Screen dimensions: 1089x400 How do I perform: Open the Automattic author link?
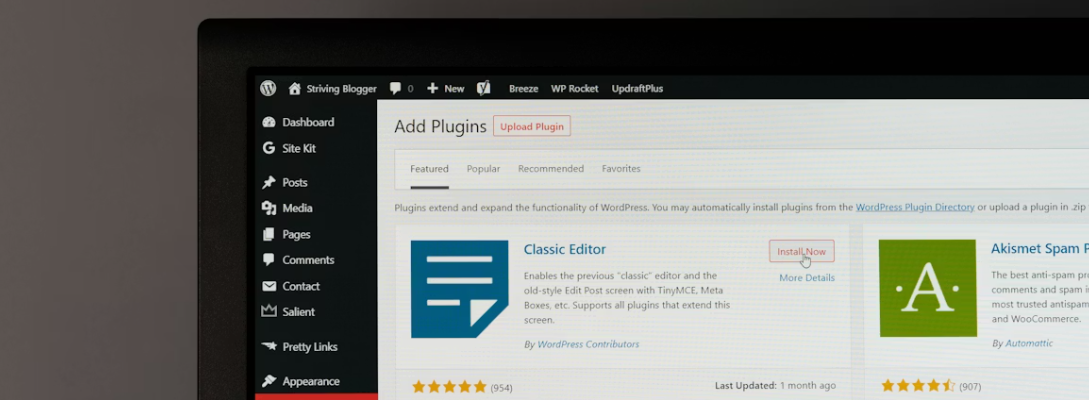pos(1028,343)
